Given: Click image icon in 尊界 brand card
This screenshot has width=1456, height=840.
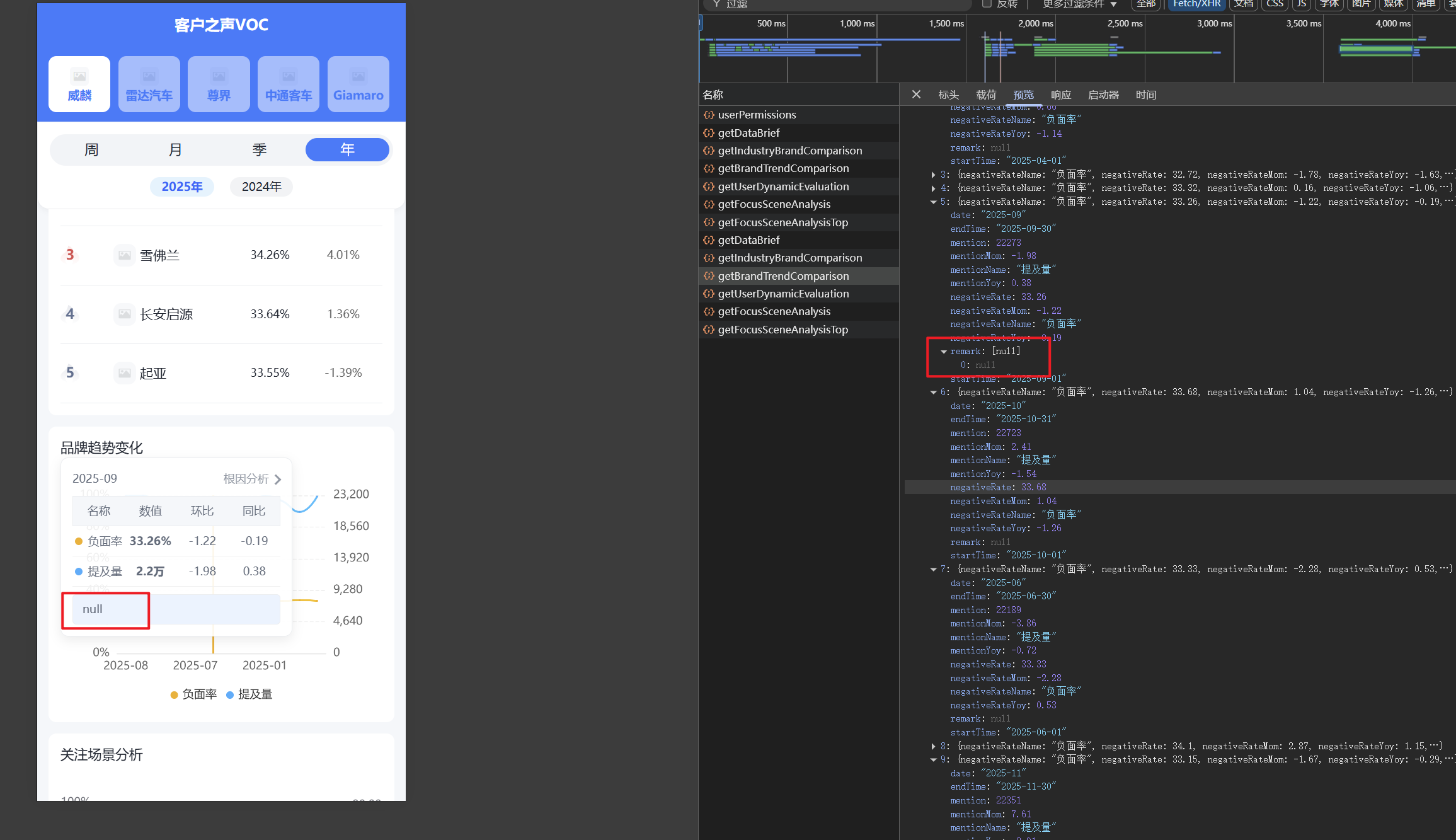Looking at the screenshot, I should [219, 76].
